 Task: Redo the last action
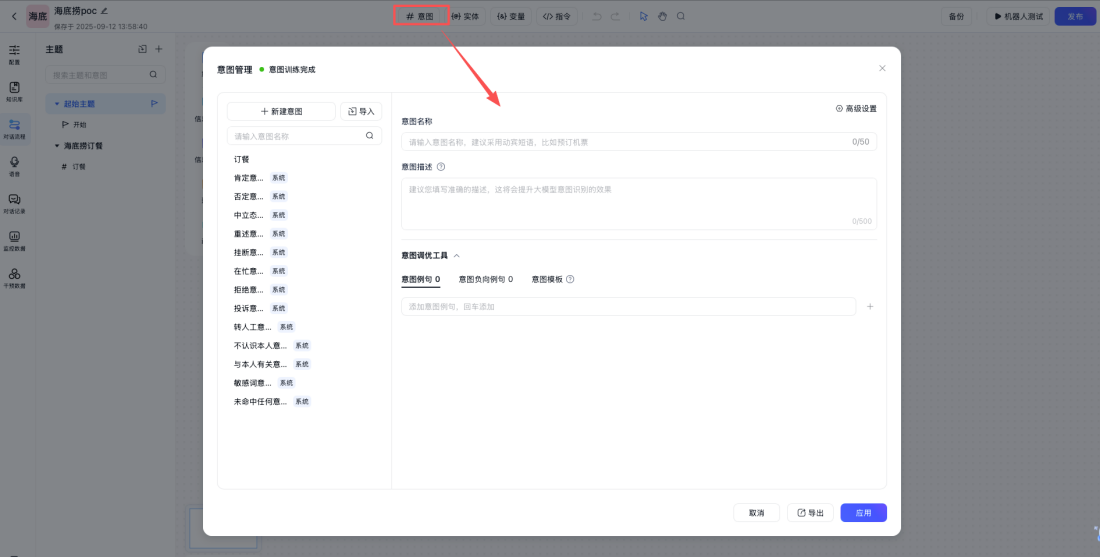click(x=615, y=16)
